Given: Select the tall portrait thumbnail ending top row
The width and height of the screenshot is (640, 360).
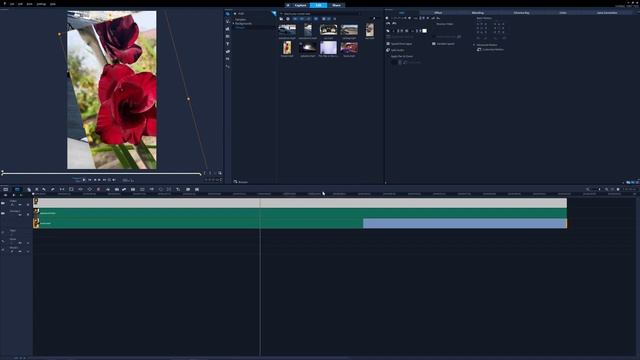Looking at the screenshot, I should [x=369, y=30].
